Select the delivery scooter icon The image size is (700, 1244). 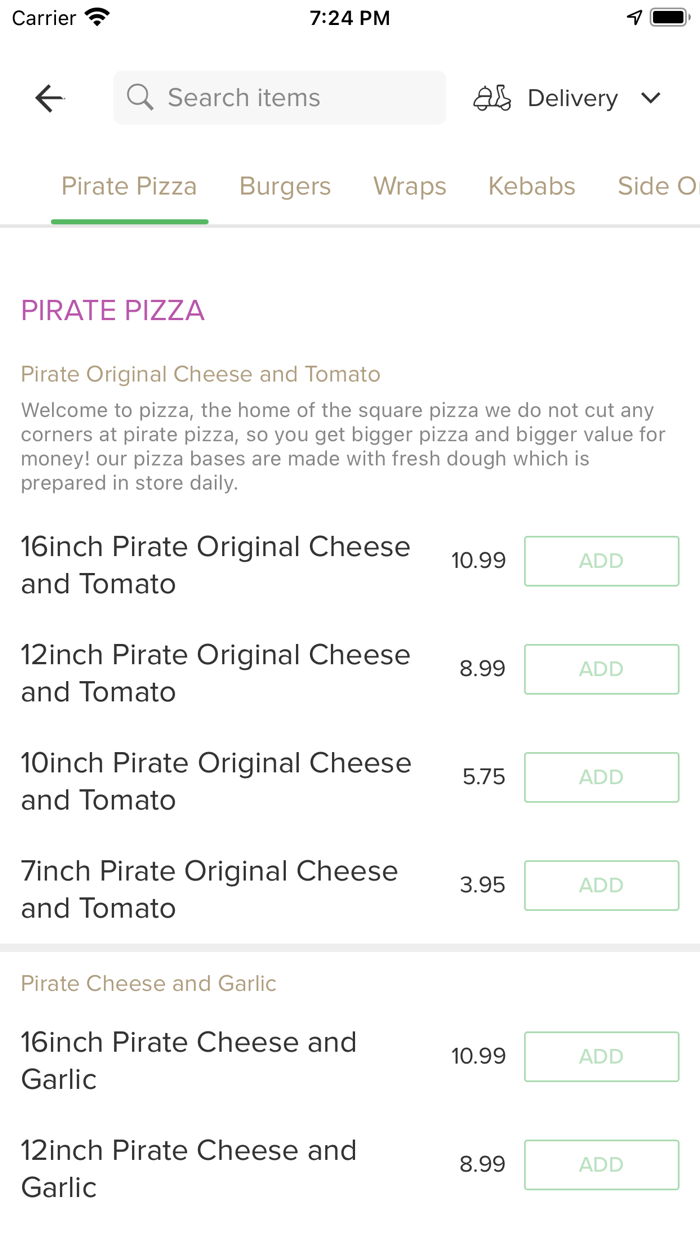coord(492,98)
